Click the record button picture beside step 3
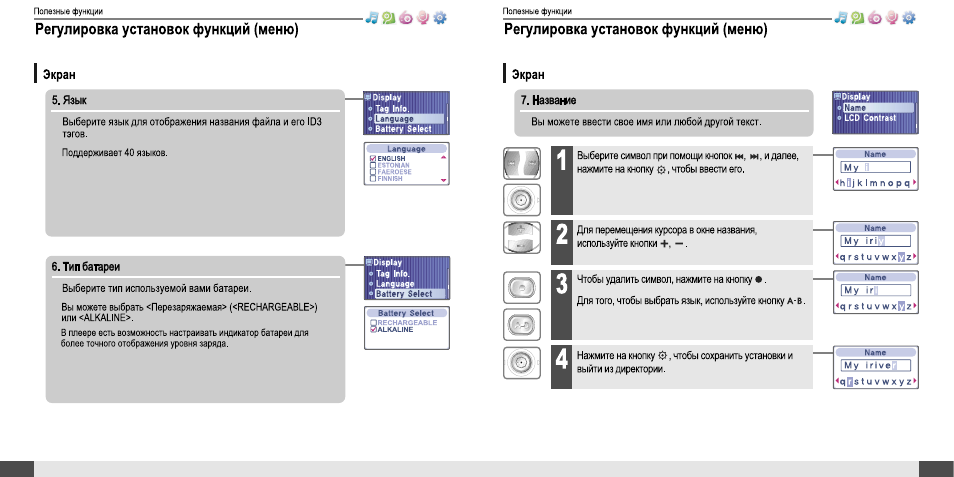 [522, 287]
